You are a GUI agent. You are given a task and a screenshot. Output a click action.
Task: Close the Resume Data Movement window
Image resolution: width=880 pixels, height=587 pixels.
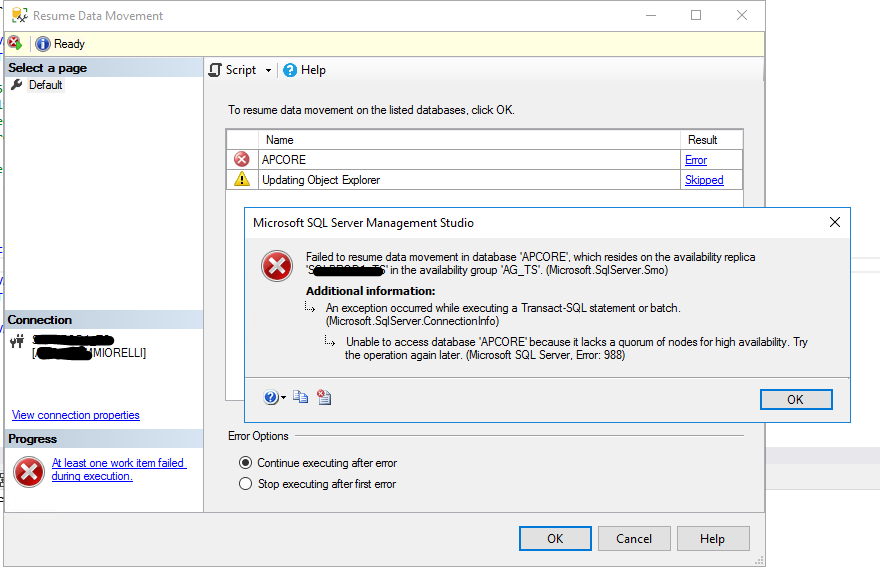[x=742, y=15]
